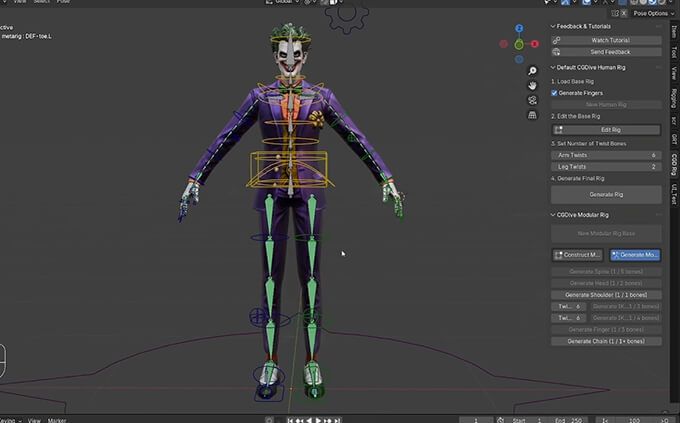Screen dimensions: 680x423
Task: Open the Item sidebar tab
Action: [674, 31]
